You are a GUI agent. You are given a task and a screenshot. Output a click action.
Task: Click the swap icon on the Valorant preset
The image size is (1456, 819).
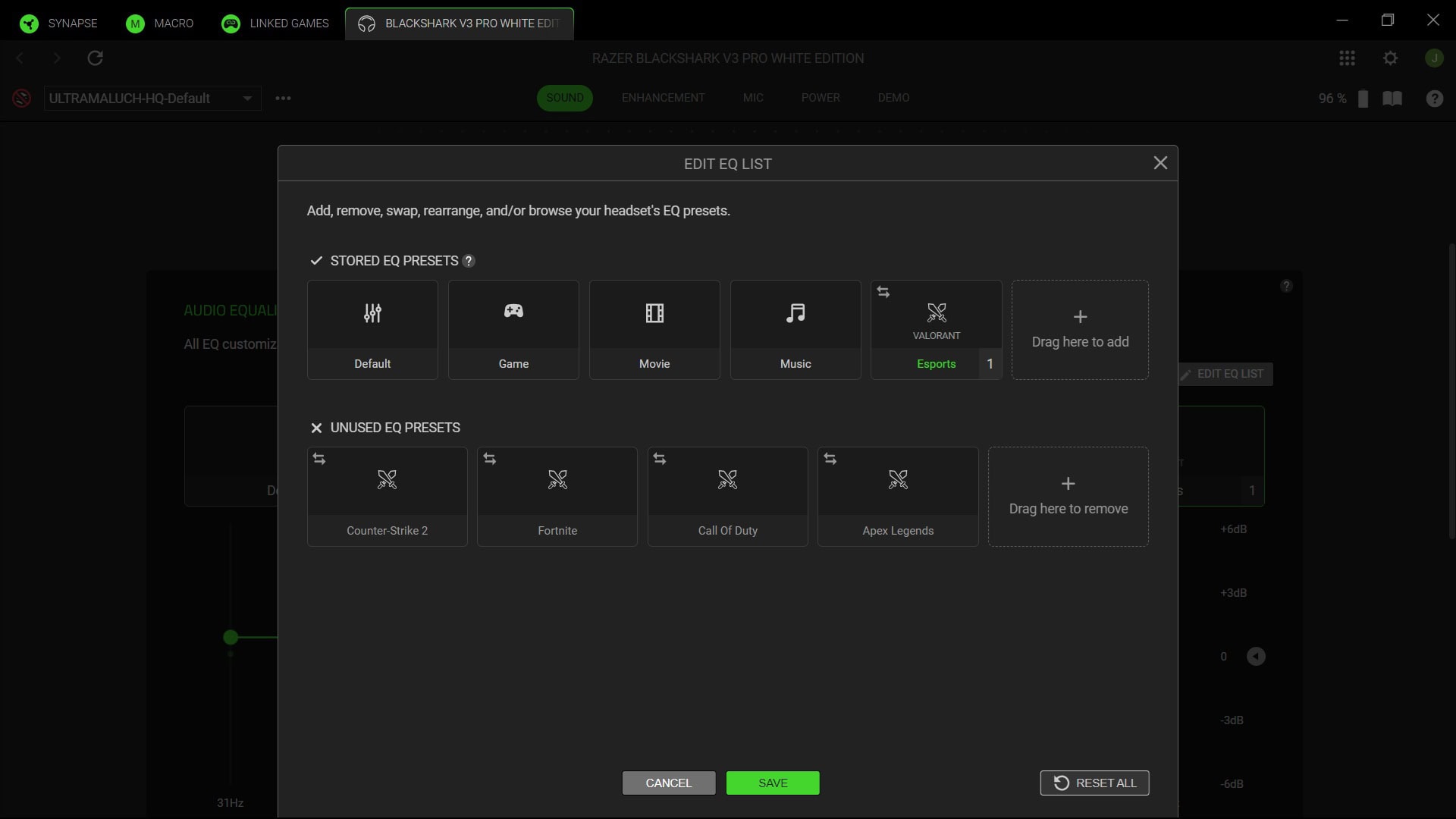click(x=883, y=292)
